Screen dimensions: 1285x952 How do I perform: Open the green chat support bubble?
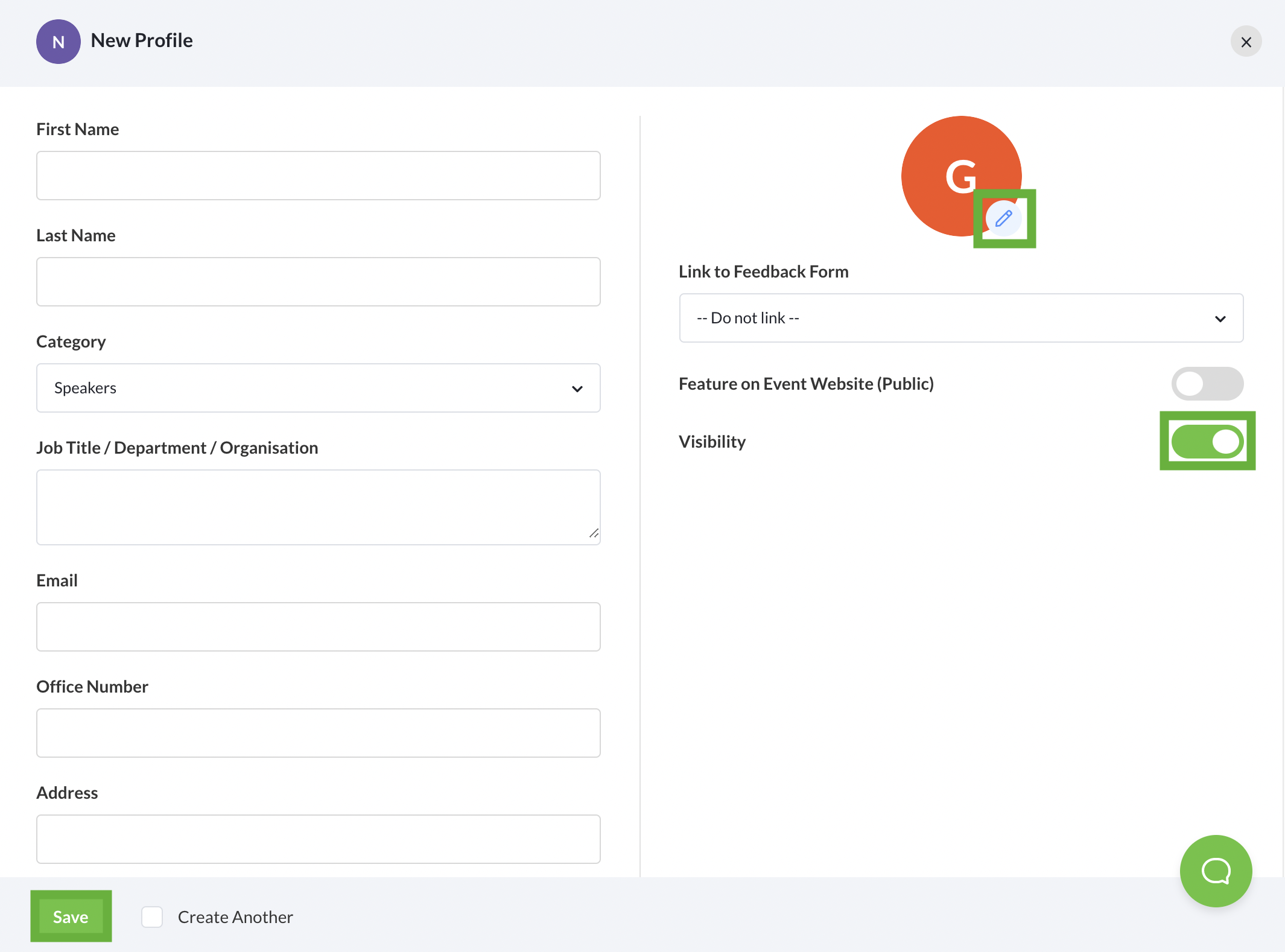click(x=1216, y=871)
